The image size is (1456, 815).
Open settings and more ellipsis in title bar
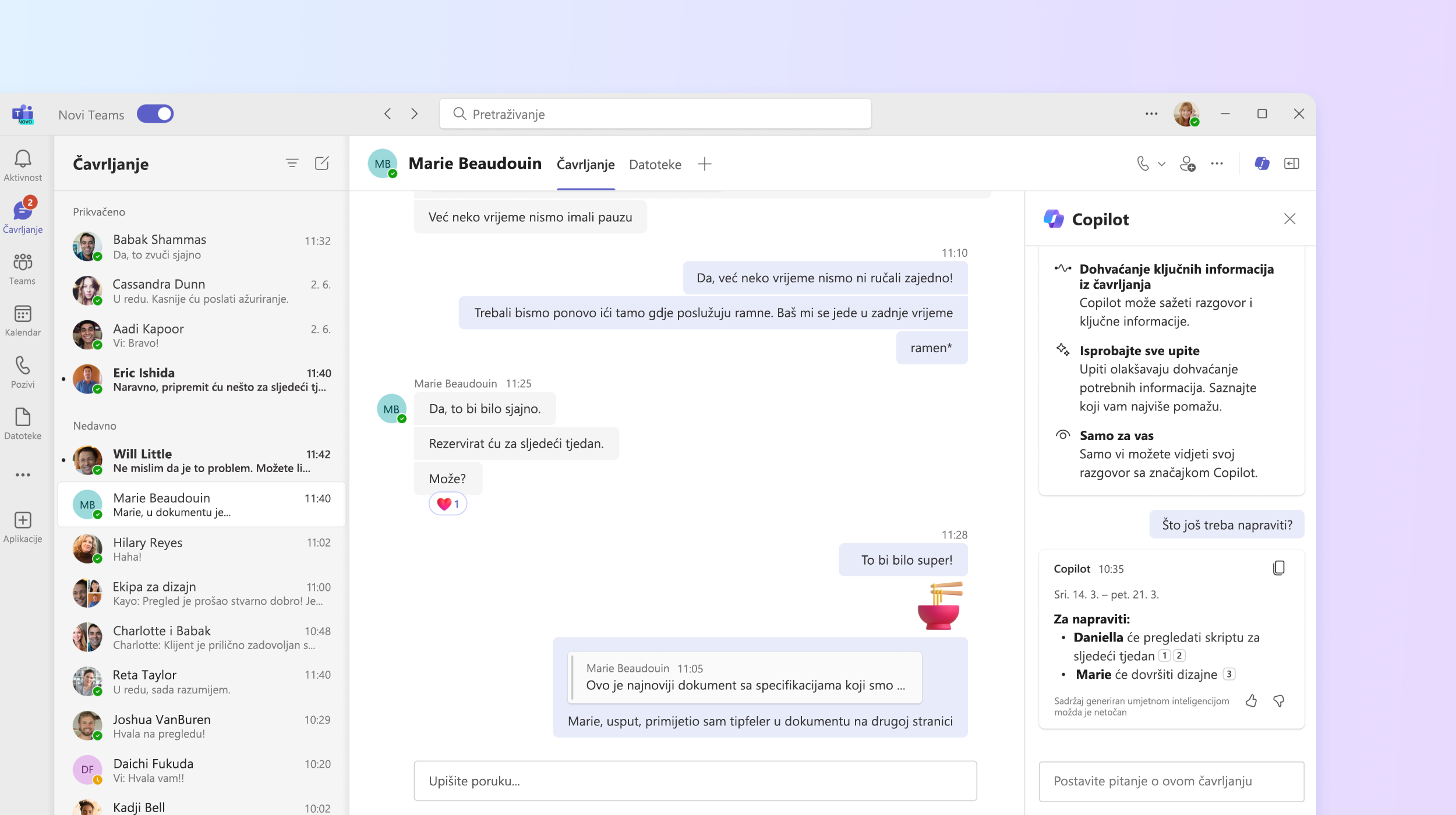point(1151,114)
